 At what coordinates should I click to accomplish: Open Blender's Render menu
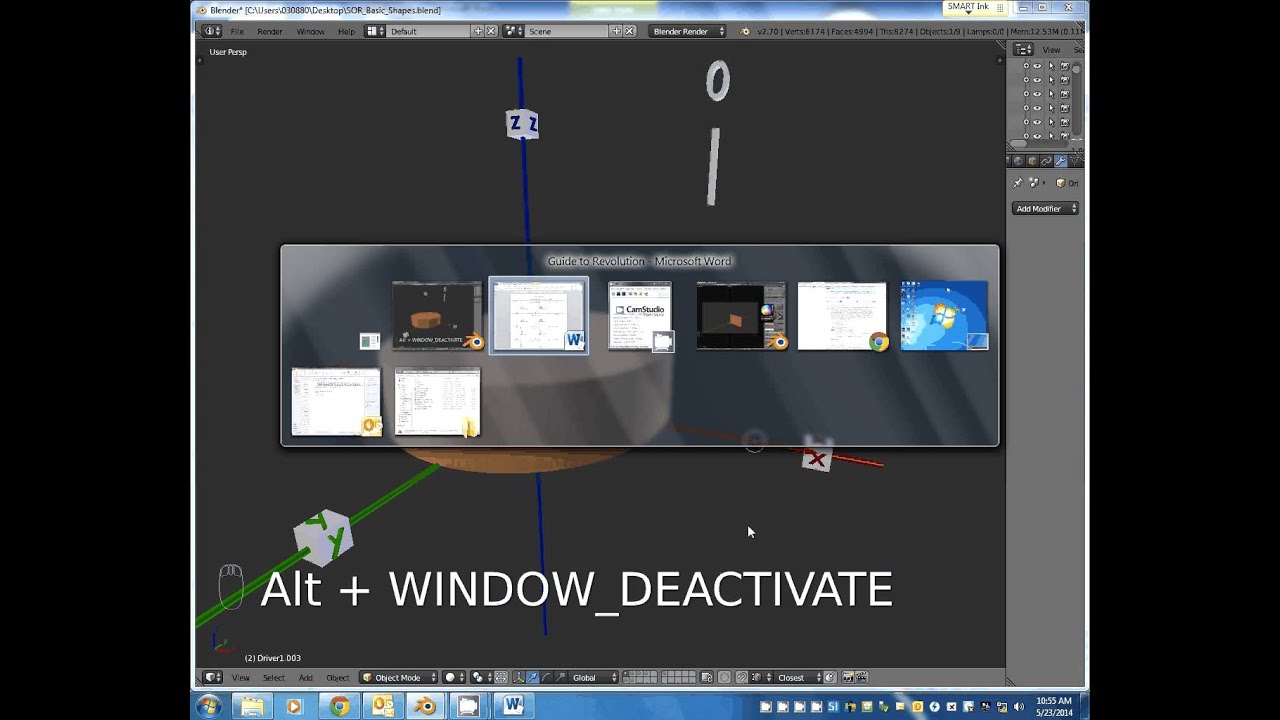(x=270, y=31)
